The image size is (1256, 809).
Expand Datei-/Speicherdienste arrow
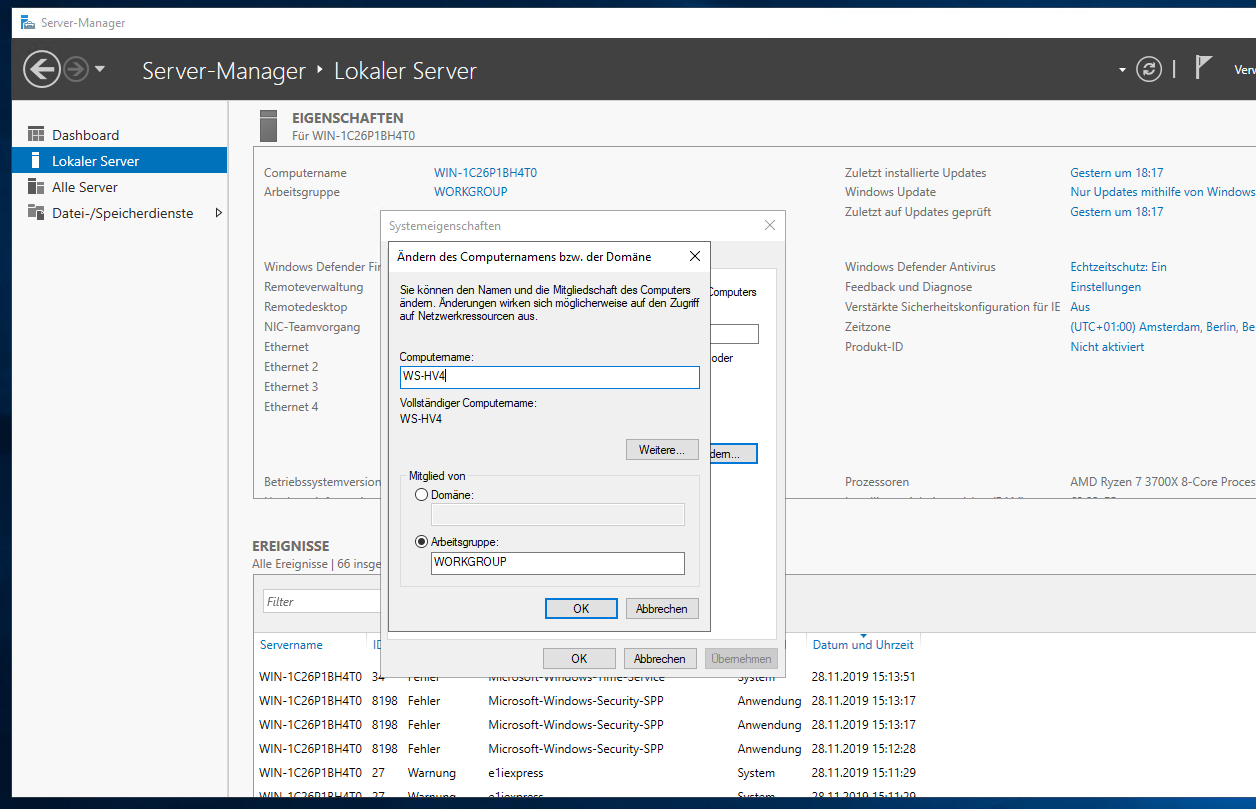click(219, 212)
